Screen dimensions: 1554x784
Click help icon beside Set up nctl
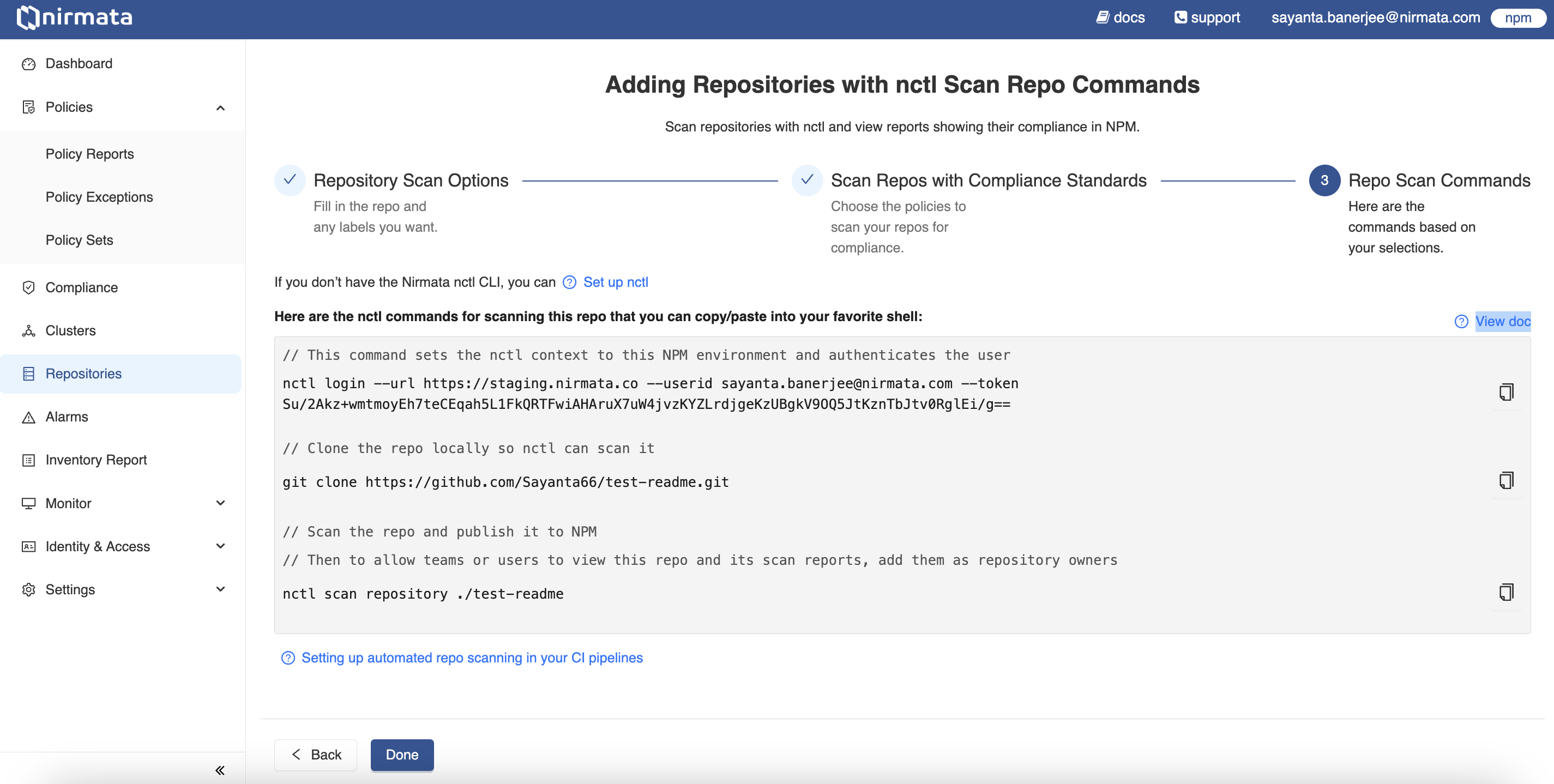(569, 282)
